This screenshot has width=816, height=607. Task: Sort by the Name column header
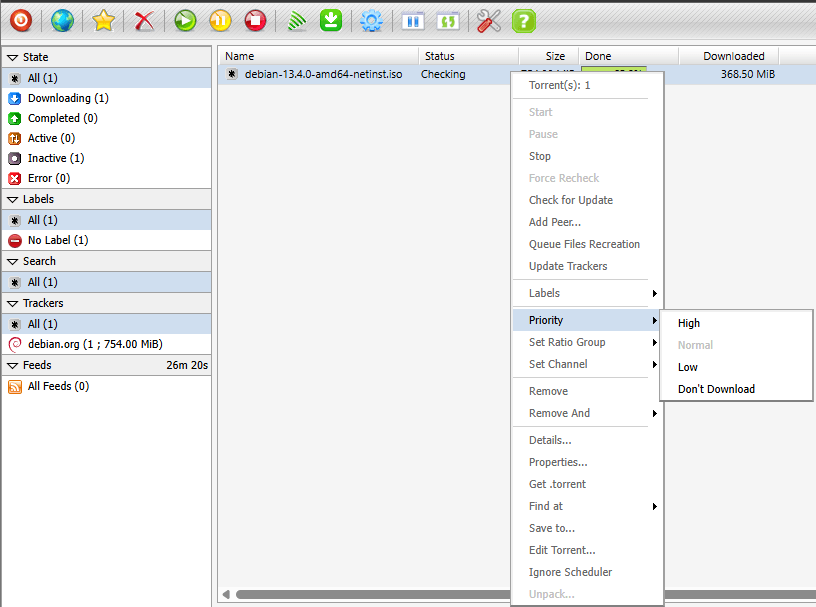[x=318, y=56]
